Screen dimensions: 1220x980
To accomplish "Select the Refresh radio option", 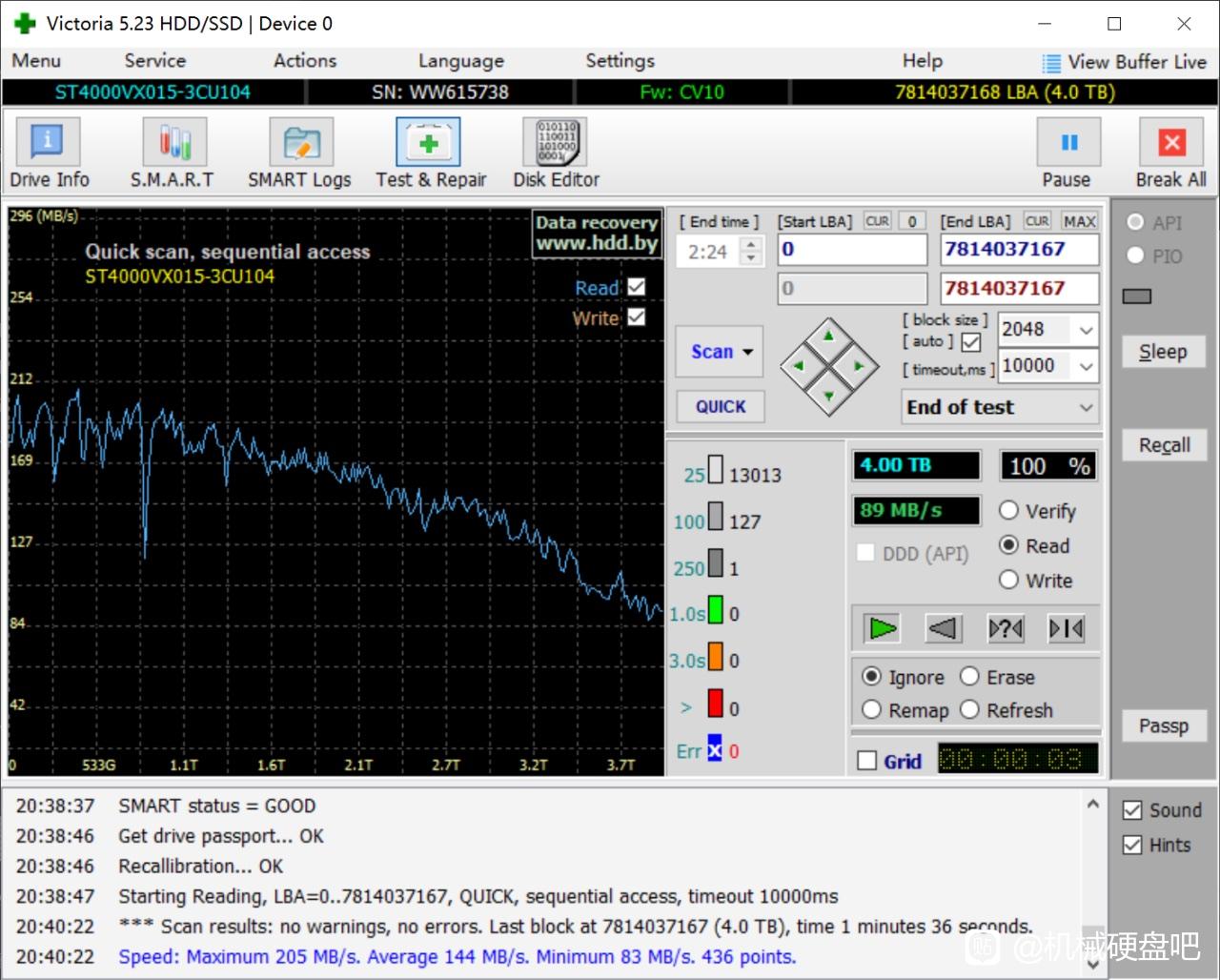I will (969, 709).
